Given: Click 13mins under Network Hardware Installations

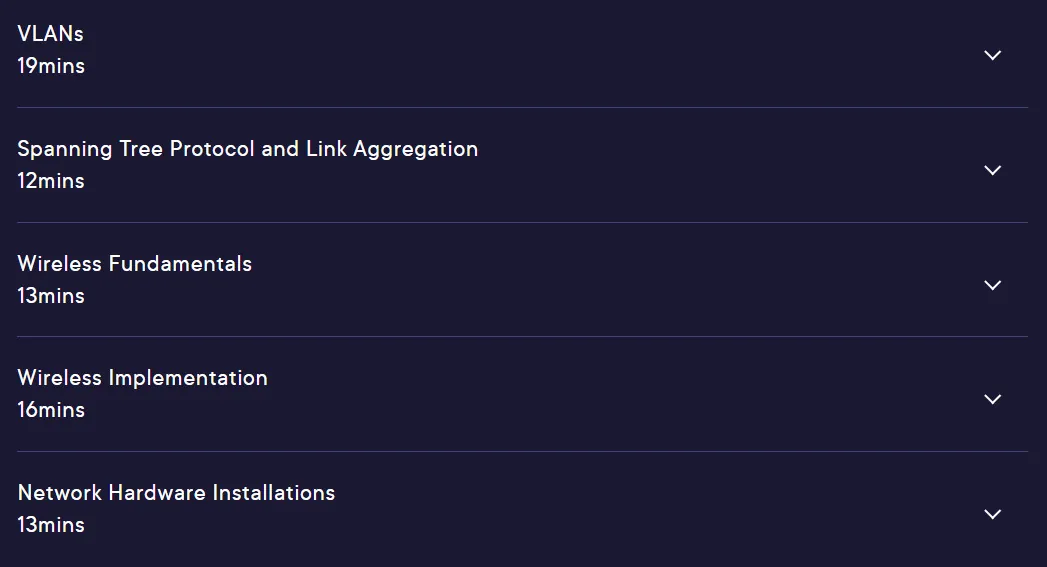Looking at the screenshot, I should pos(51,524).
